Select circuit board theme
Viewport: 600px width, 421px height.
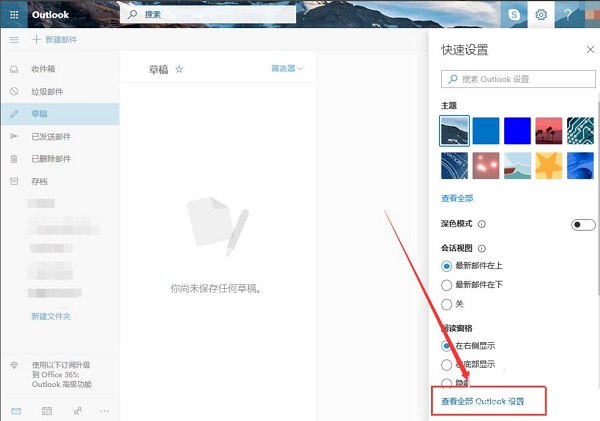[x=580, y=131]
